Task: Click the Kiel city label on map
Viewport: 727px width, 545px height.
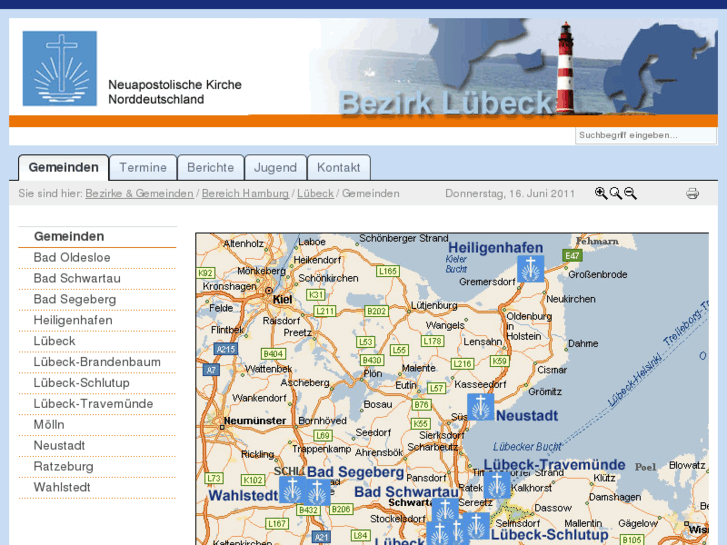Action: point(282,299)
